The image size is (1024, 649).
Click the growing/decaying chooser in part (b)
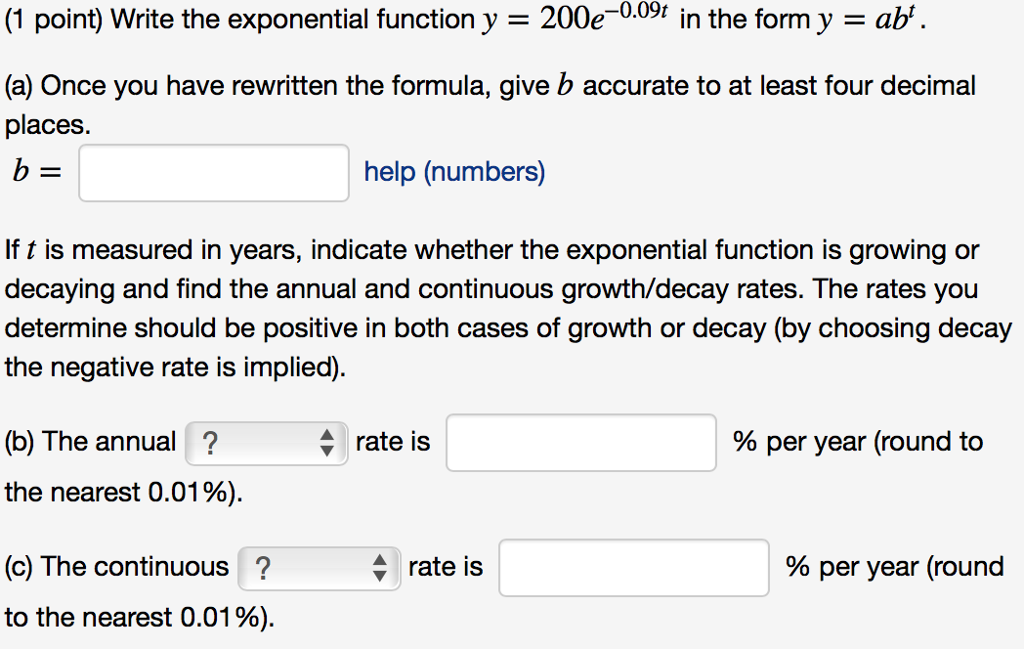point(260,441)
